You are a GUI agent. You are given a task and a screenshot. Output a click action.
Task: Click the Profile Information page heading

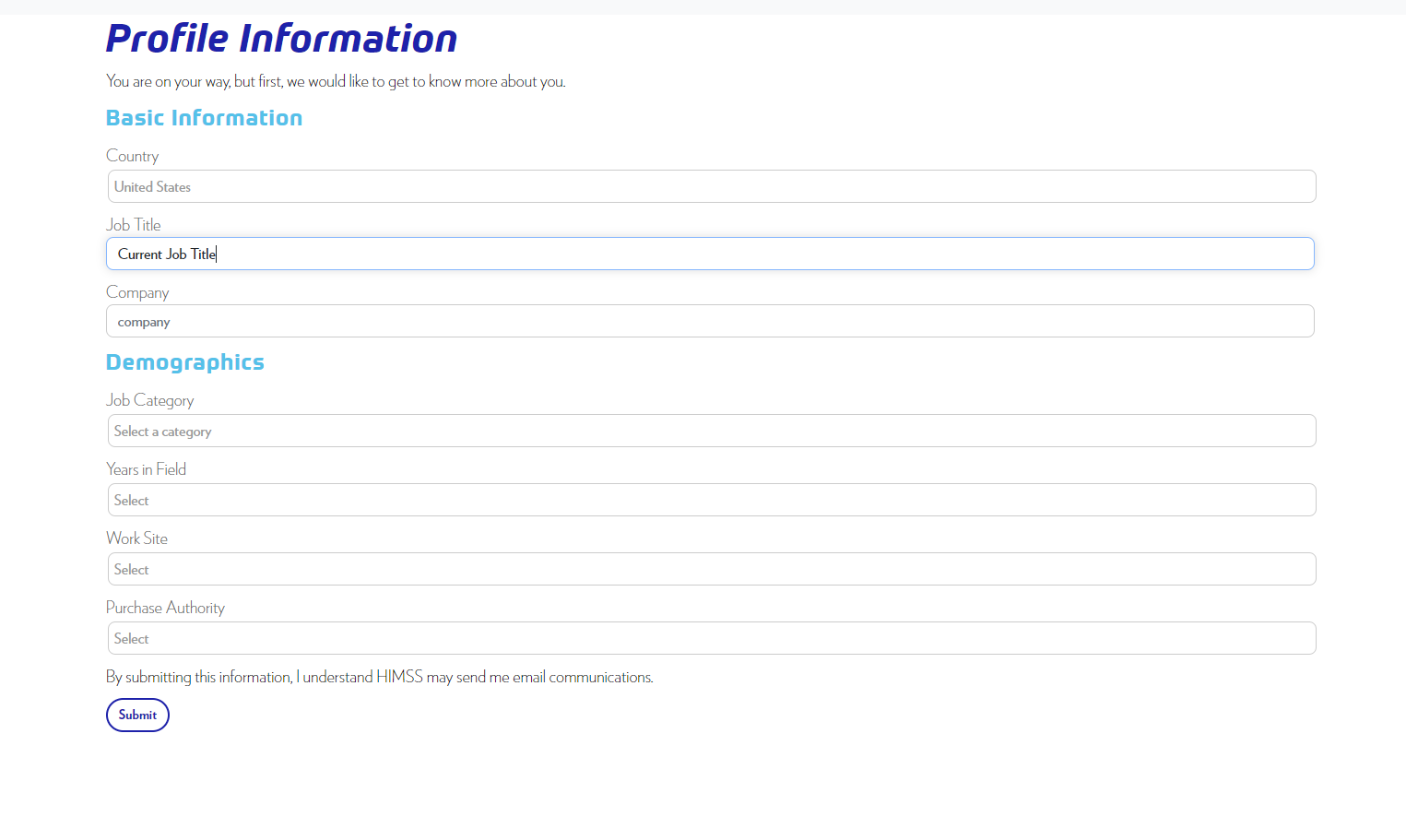[x=281, y=39]
